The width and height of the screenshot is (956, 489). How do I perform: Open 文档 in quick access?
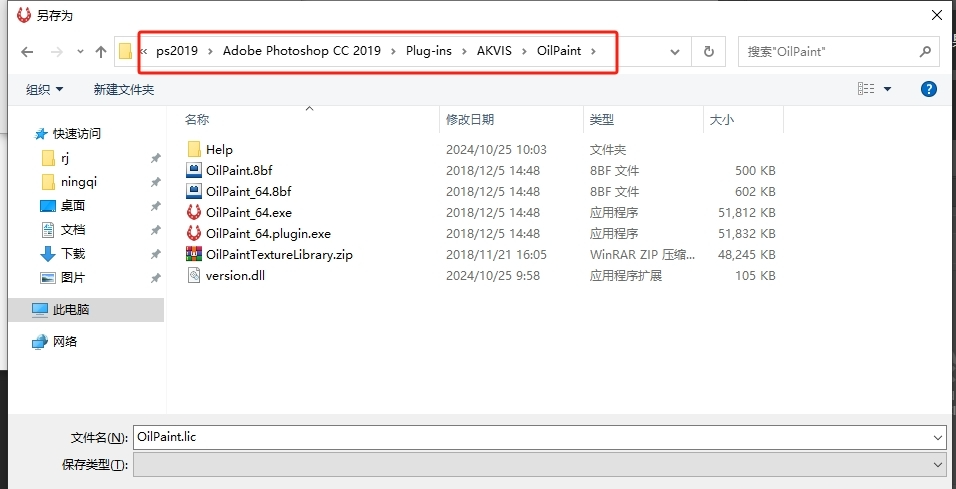[73, 230]
